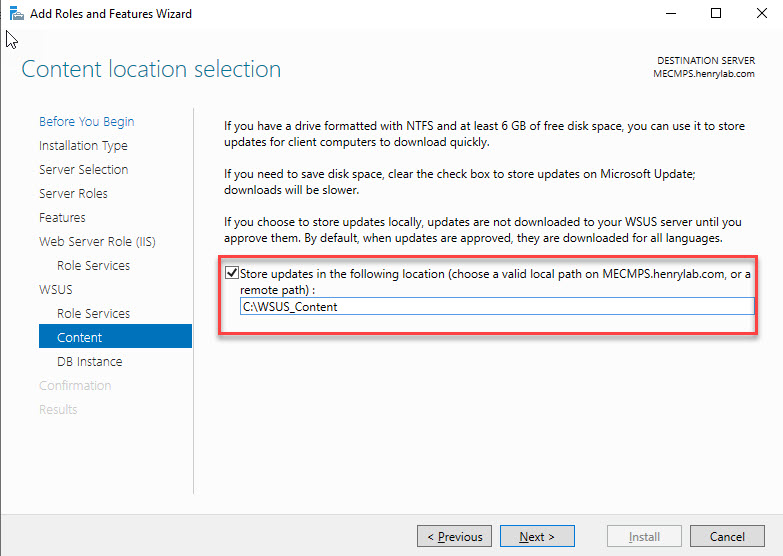The height and width of the screenshot is (556, 783).
Task: Navigate to Server Roles step
Action: 73,194
